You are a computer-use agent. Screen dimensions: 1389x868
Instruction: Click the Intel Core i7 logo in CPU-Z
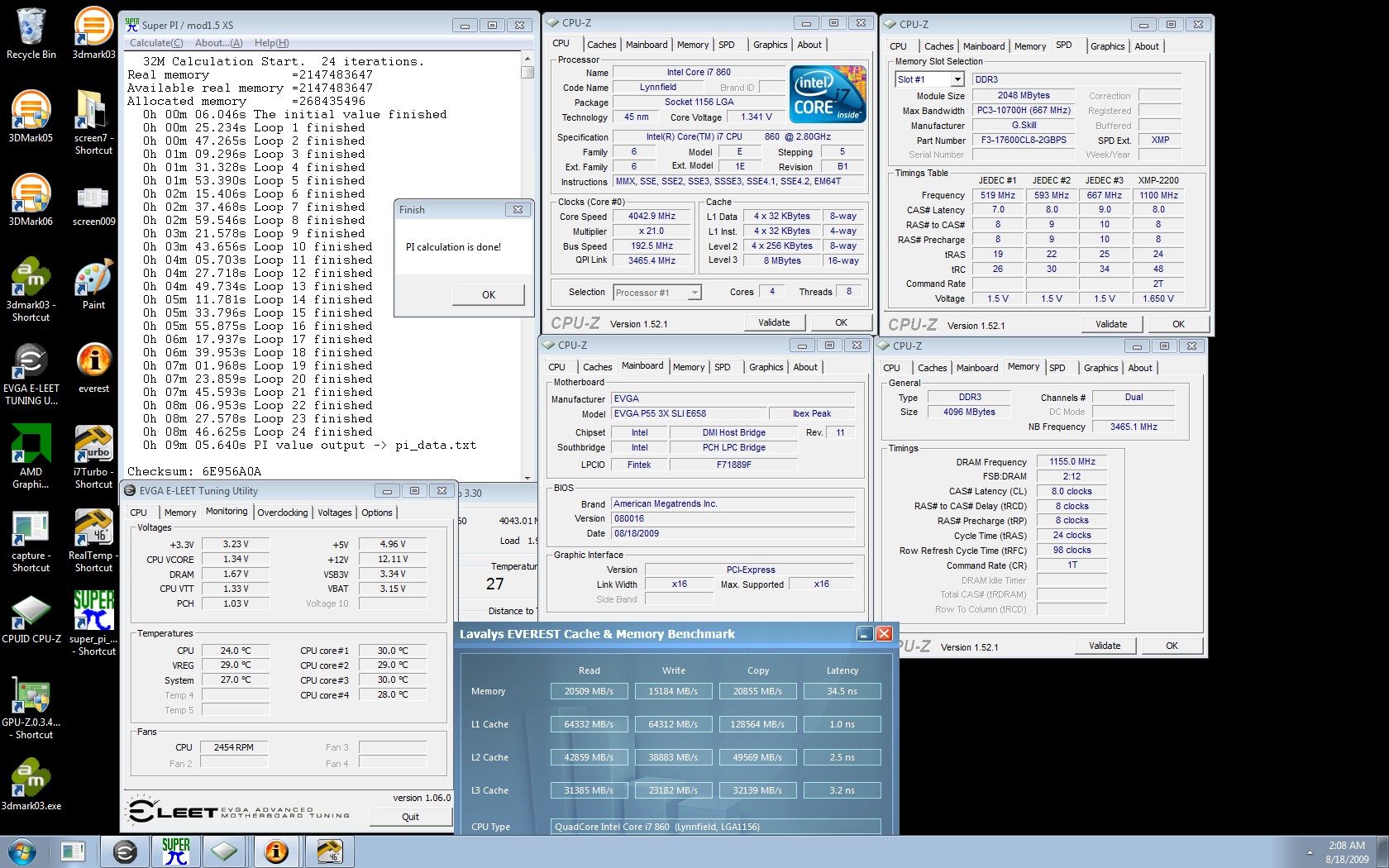click(828, 93)
